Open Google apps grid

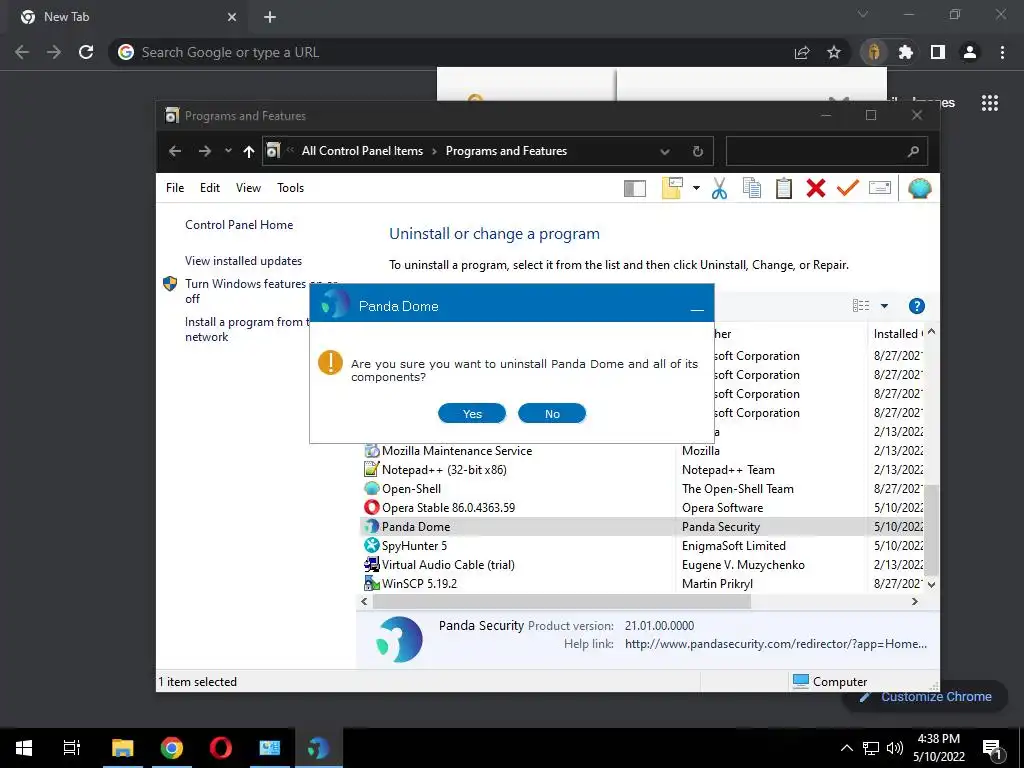tap(989, 103)
